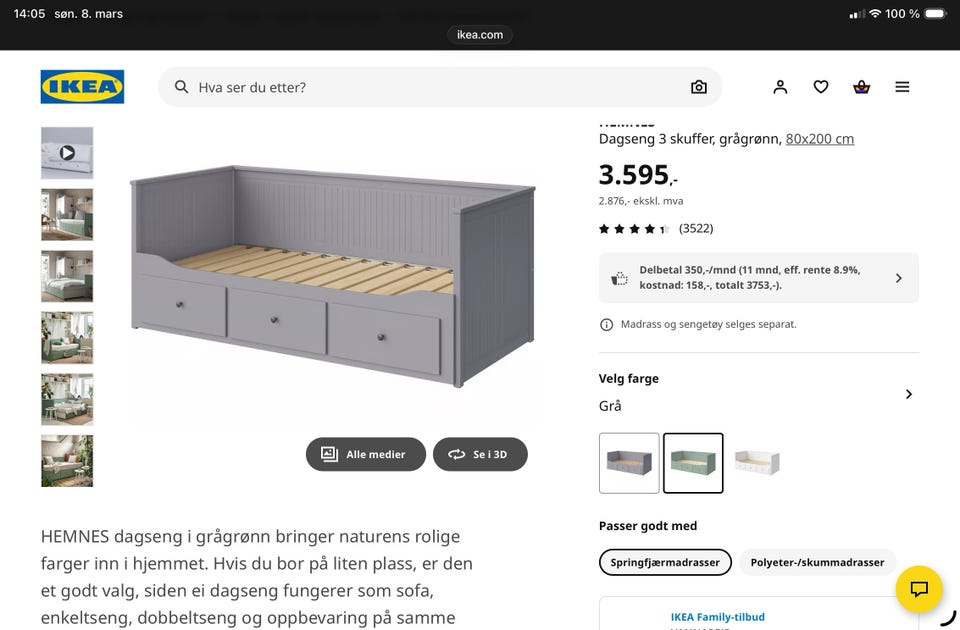
Task: Expand the Delbetal payment details
Action: (x=898, y=278)
